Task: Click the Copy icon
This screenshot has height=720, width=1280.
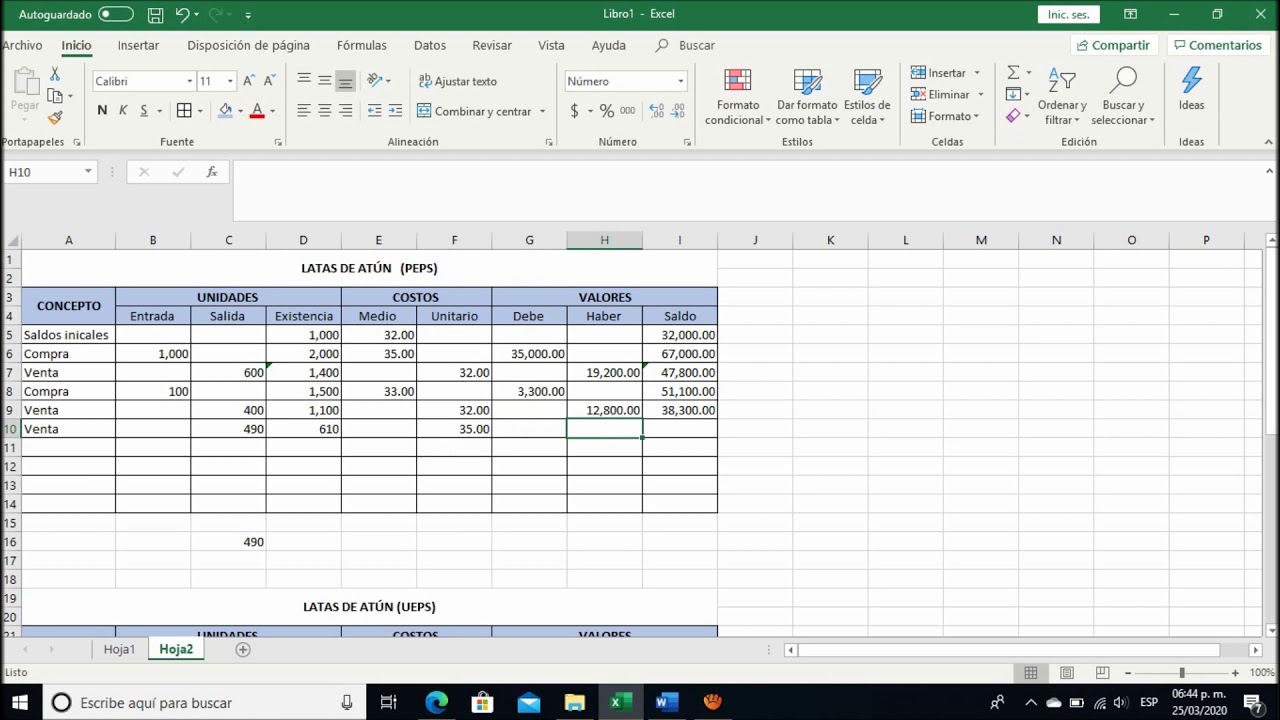Action: click(55, 96)
